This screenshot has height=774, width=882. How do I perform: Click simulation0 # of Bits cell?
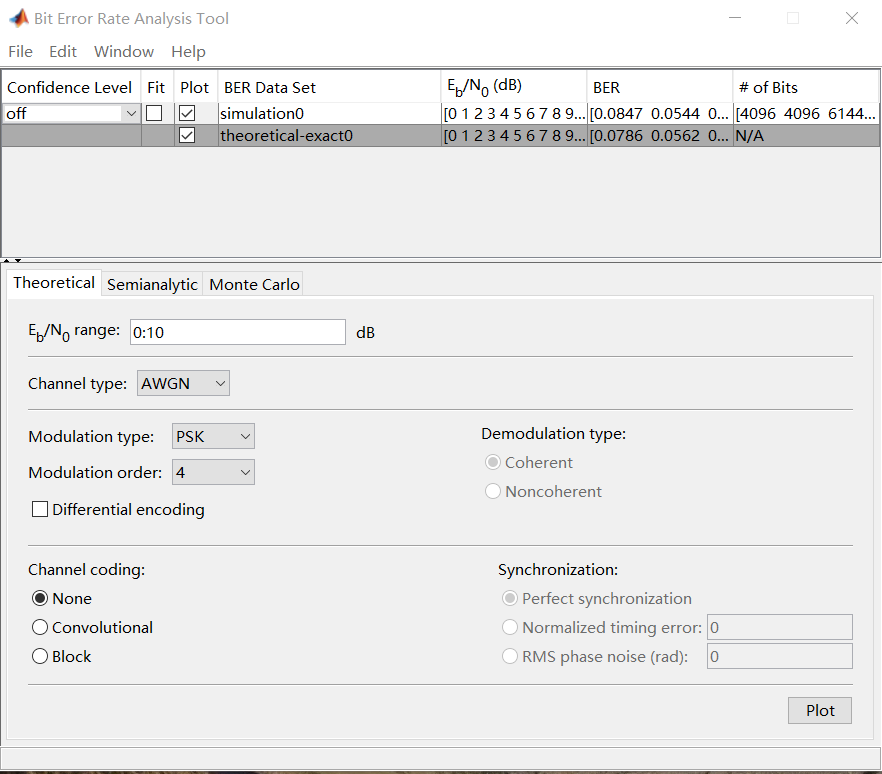pyautogui.click(x=806, y=114)
